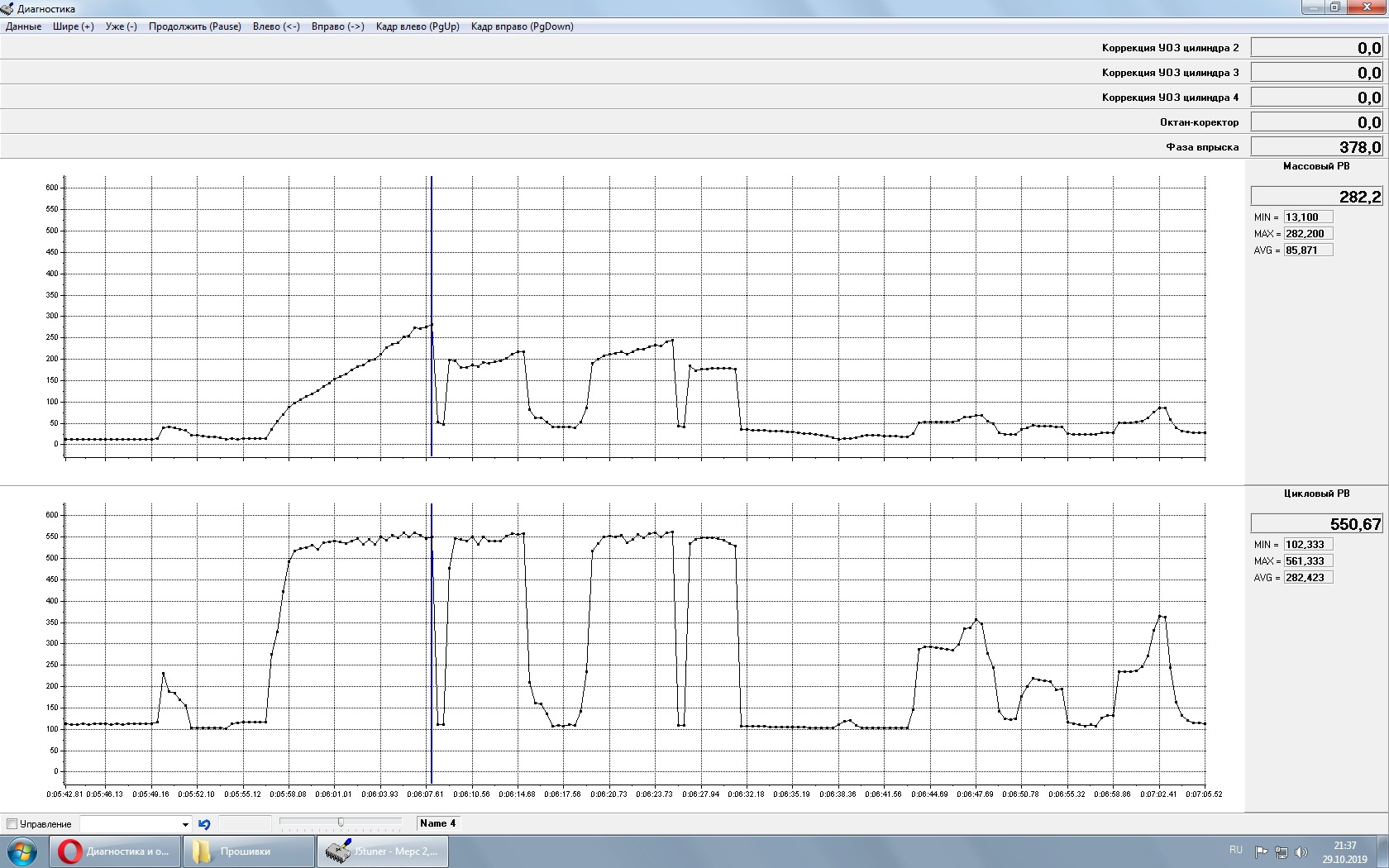Restore down the Диагностика window
Screen dimensions: 1389x868
pos(1335,7)
